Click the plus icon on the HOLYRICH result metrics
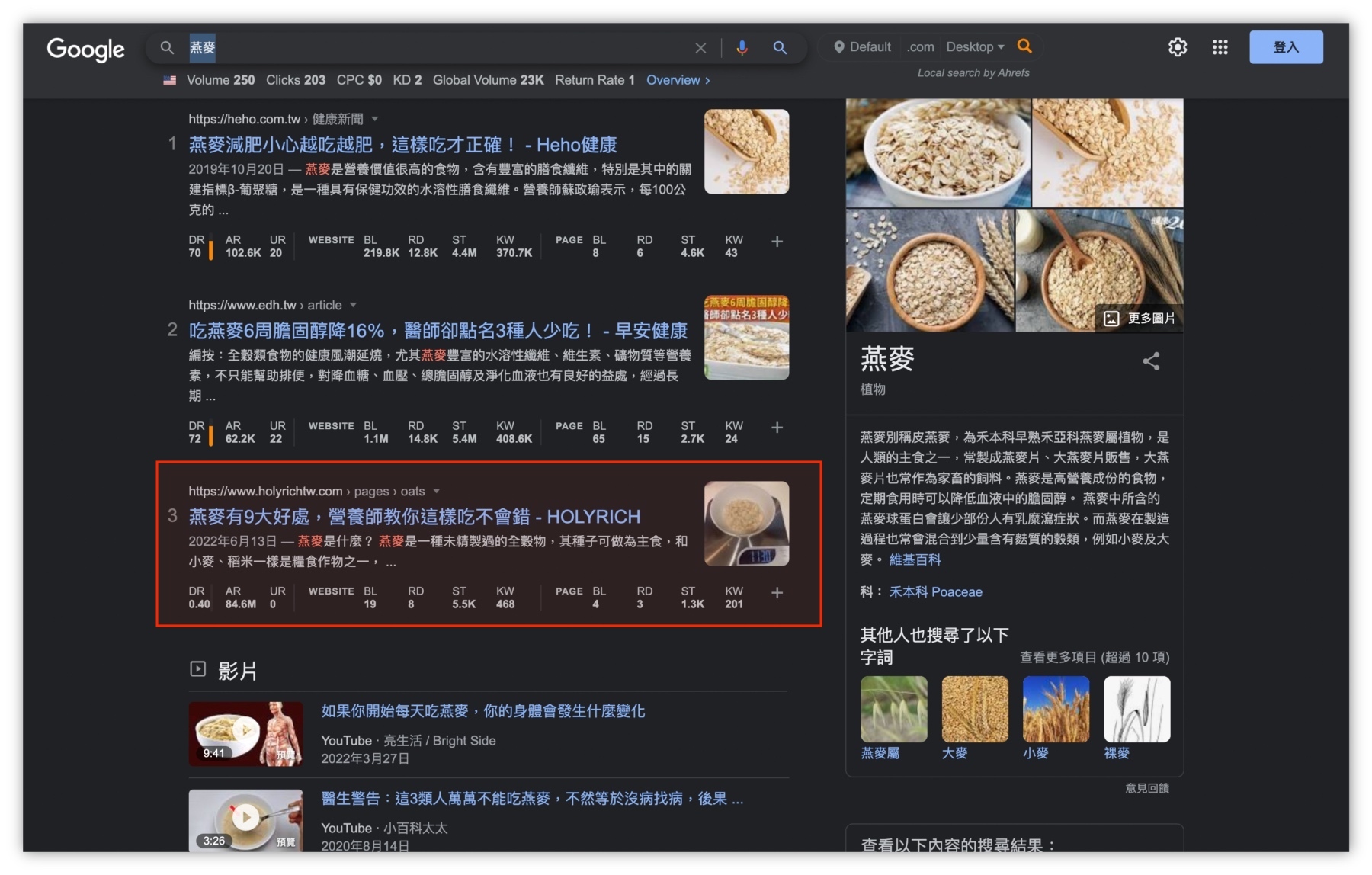The height and width of the screenshot is (875, 1372). [x=777, y=592]
